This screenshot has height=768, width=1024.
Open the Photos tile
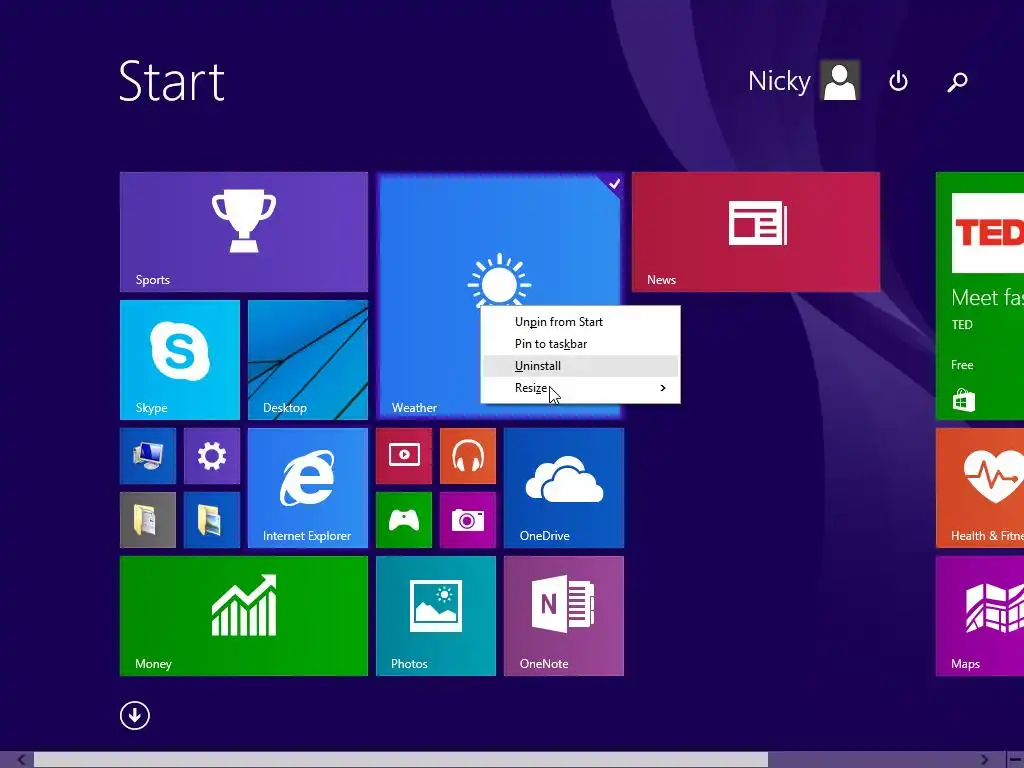point(436,616)
